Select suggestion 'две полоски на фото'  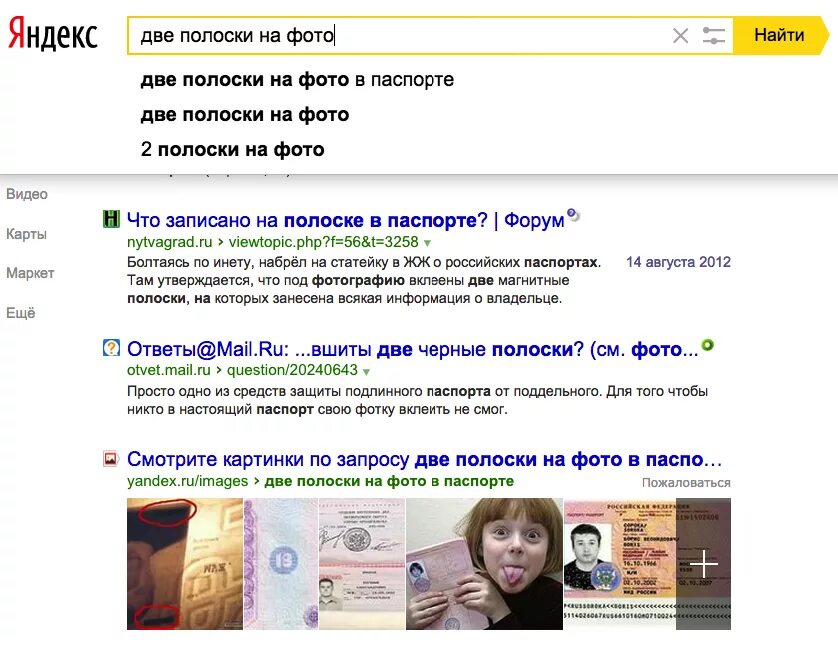coord(245,114)
